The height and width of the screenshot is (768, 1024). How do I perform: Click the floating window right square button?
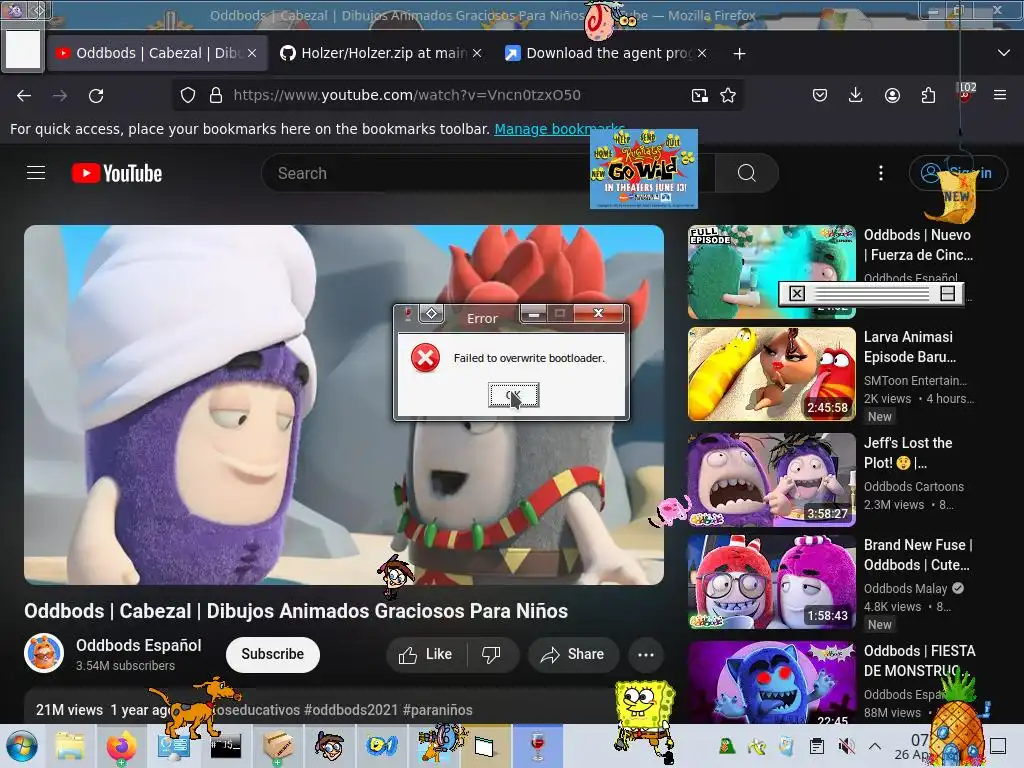948,294
